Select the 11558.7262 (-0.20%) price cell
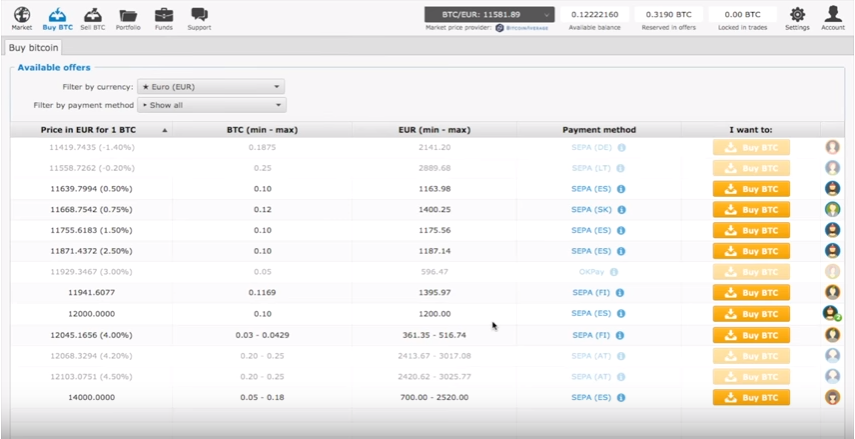The width and height of the screenshot is (855, 439). [x=92, y=169]
